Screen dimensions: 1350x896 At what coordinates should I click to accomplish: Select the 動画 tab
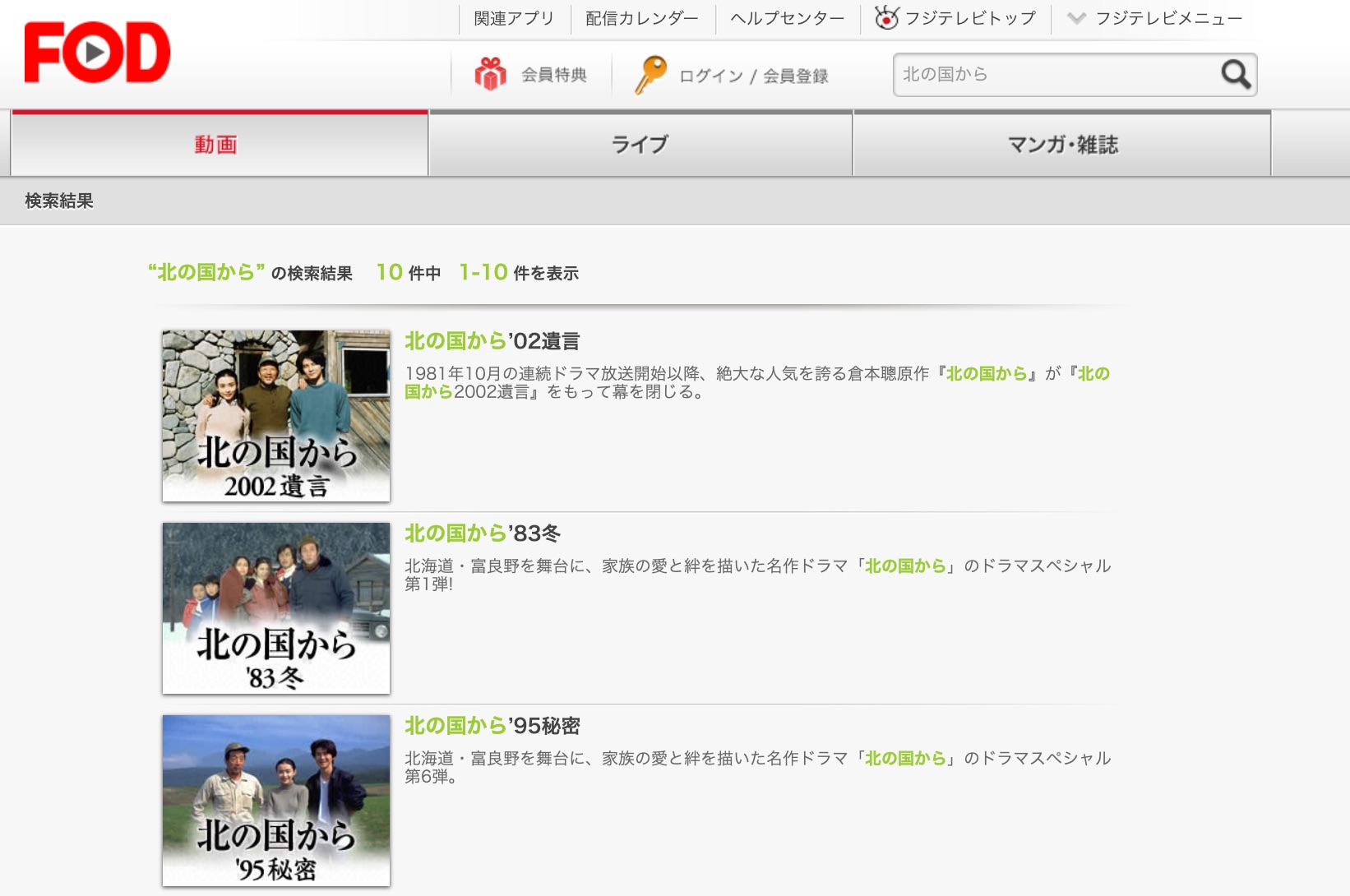216,145
